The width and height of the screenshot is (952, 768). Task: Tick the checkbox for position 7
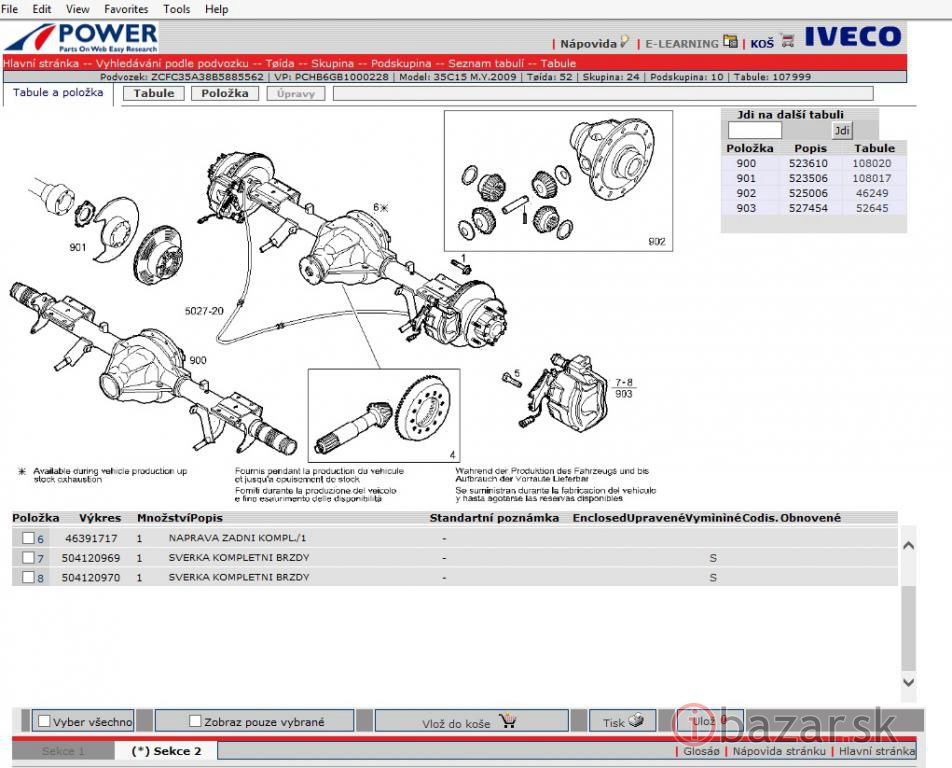28,558
